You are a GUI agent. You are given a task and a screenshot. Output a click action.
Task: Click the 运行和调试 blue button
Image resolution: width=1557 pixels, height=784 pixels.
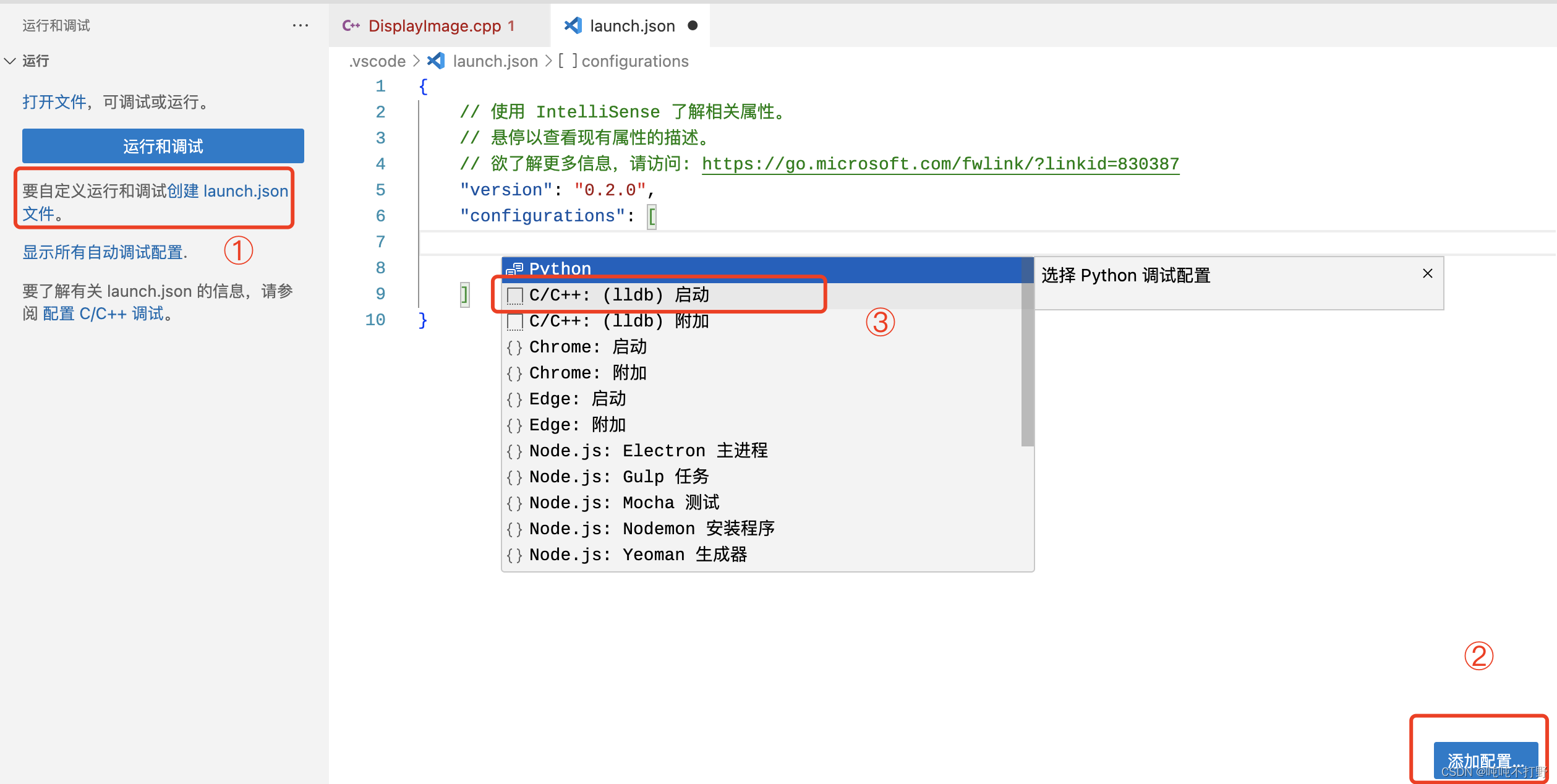(163, 146)
